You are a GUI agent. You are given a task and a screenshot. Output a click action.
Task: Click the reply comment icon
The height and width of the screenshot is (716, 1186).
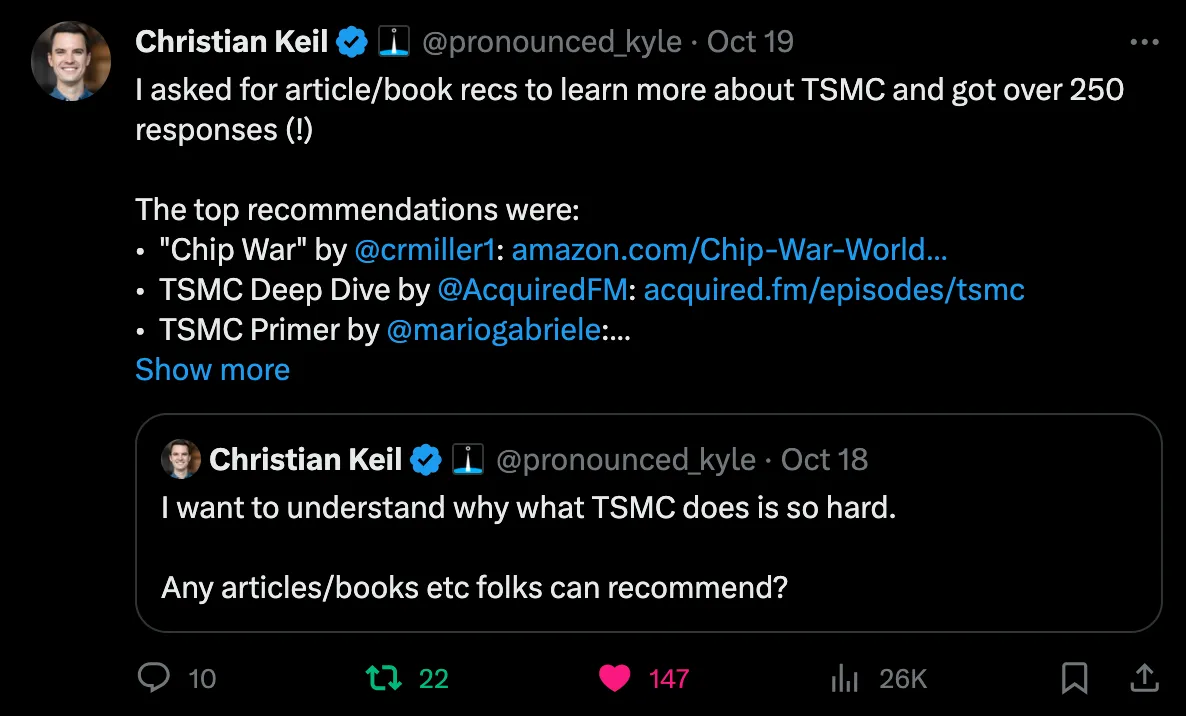pyautogui.click(x=153, y=679)
